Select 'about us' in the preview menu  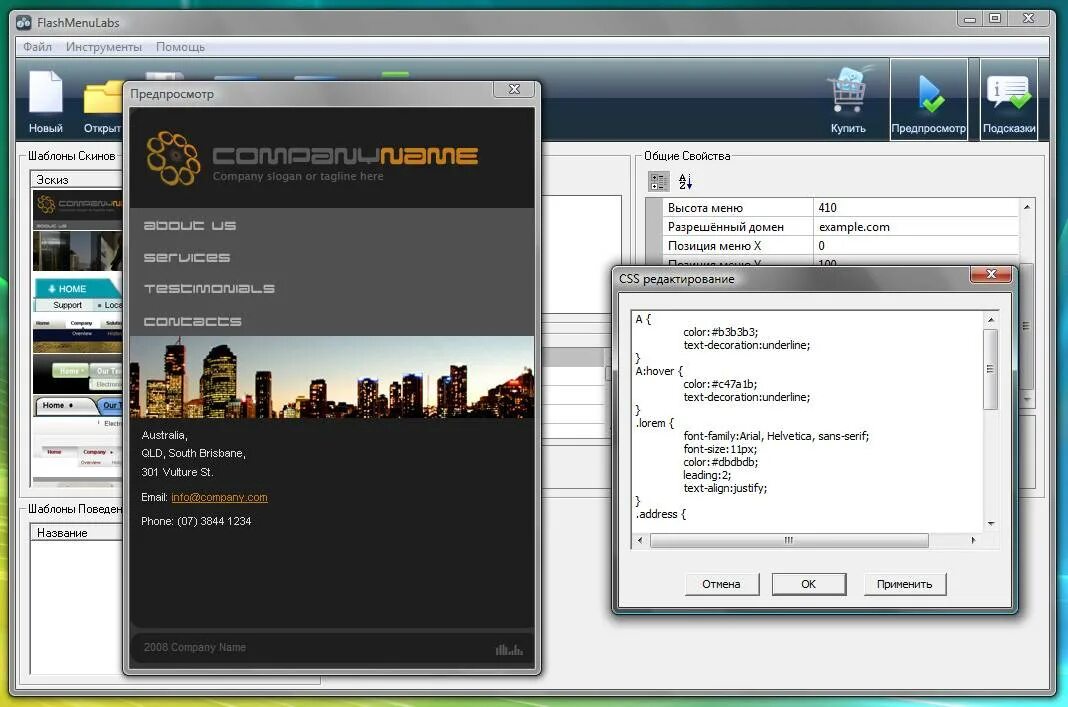tap(190, 225)
